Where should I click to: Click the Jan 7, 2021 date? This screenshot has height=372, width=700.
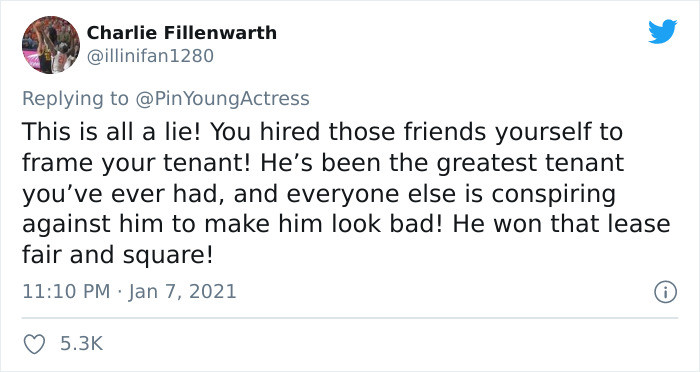point(182,292)
